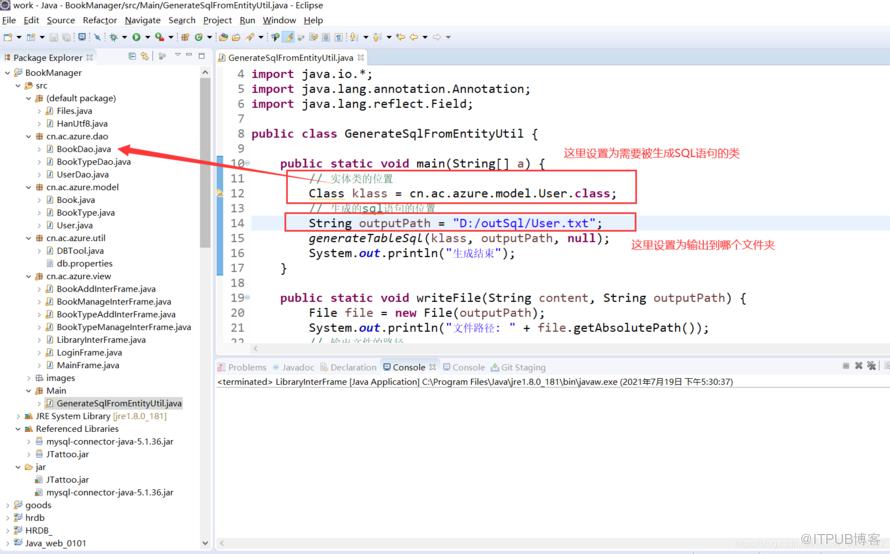The width and height of the screenshot is (890, 554).
Task: Click the Save toolbar icon
Action: click(53, 37)
